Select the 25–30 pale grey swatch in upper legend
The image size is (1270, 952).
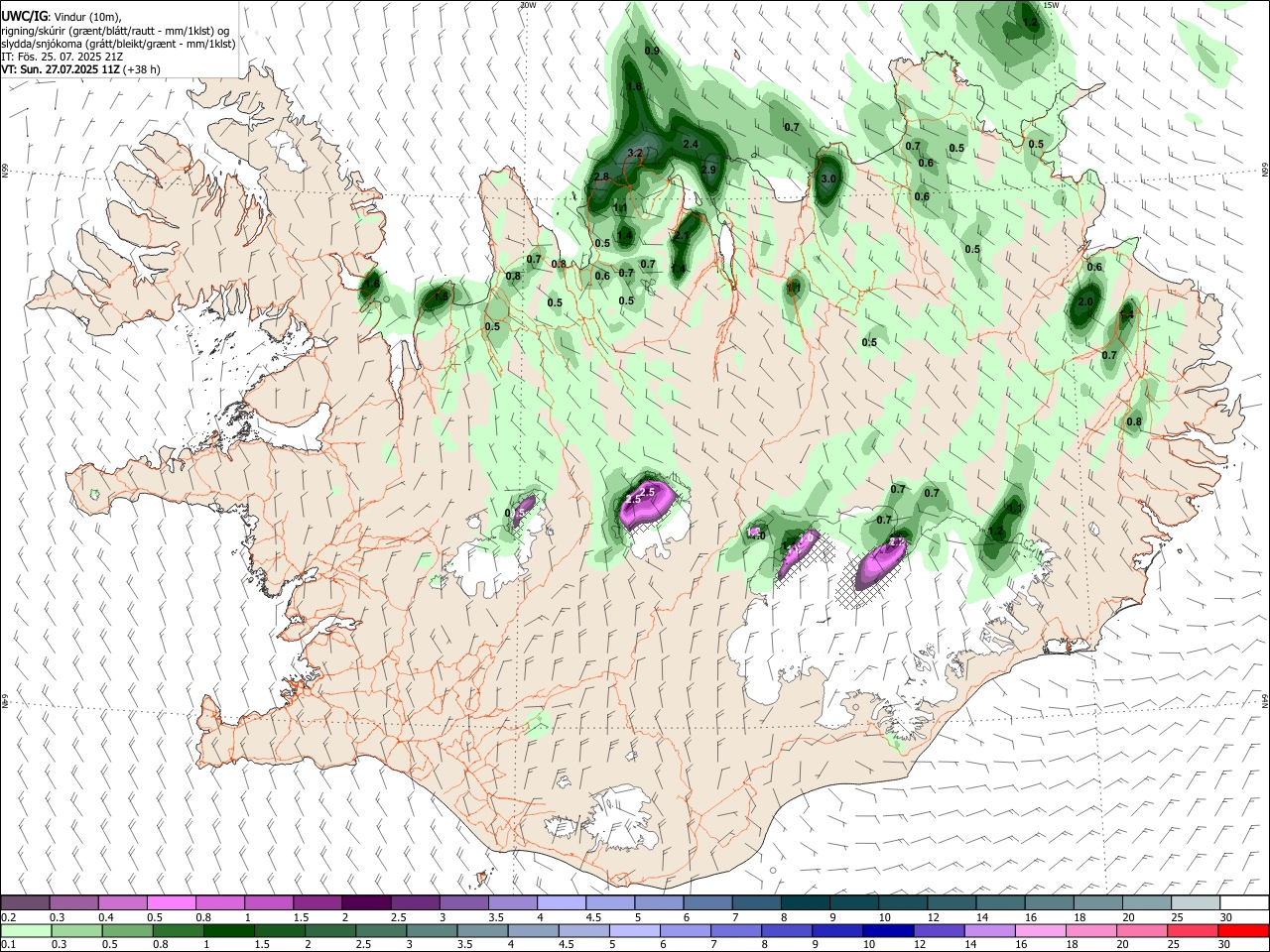[1197, 902]
